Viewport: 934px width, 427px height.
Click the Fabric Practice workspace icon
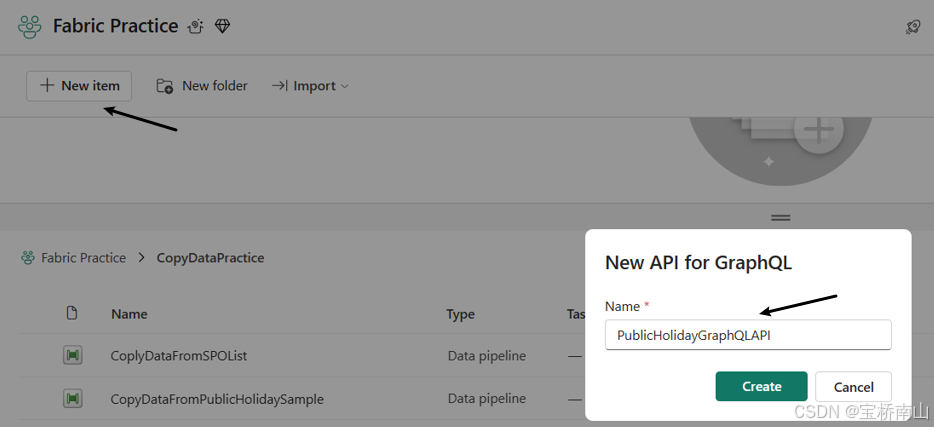coord(29,27)
